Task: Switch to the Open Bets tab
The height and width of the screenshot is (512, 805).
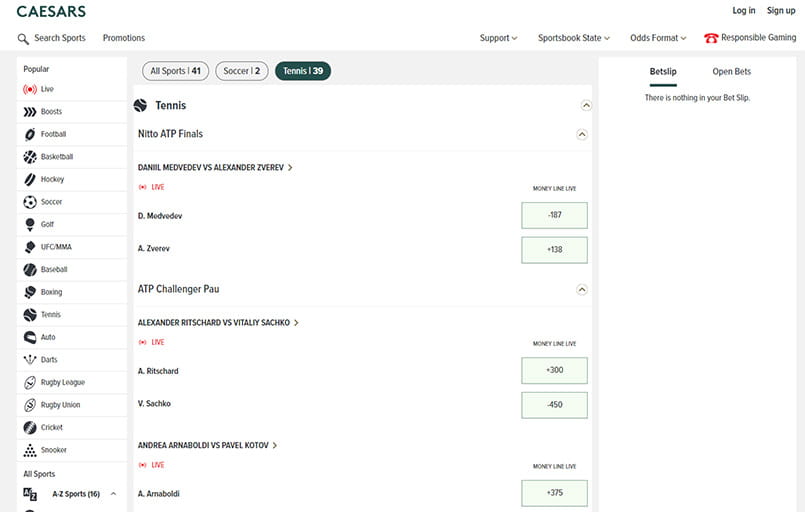Action: (732, 72)
